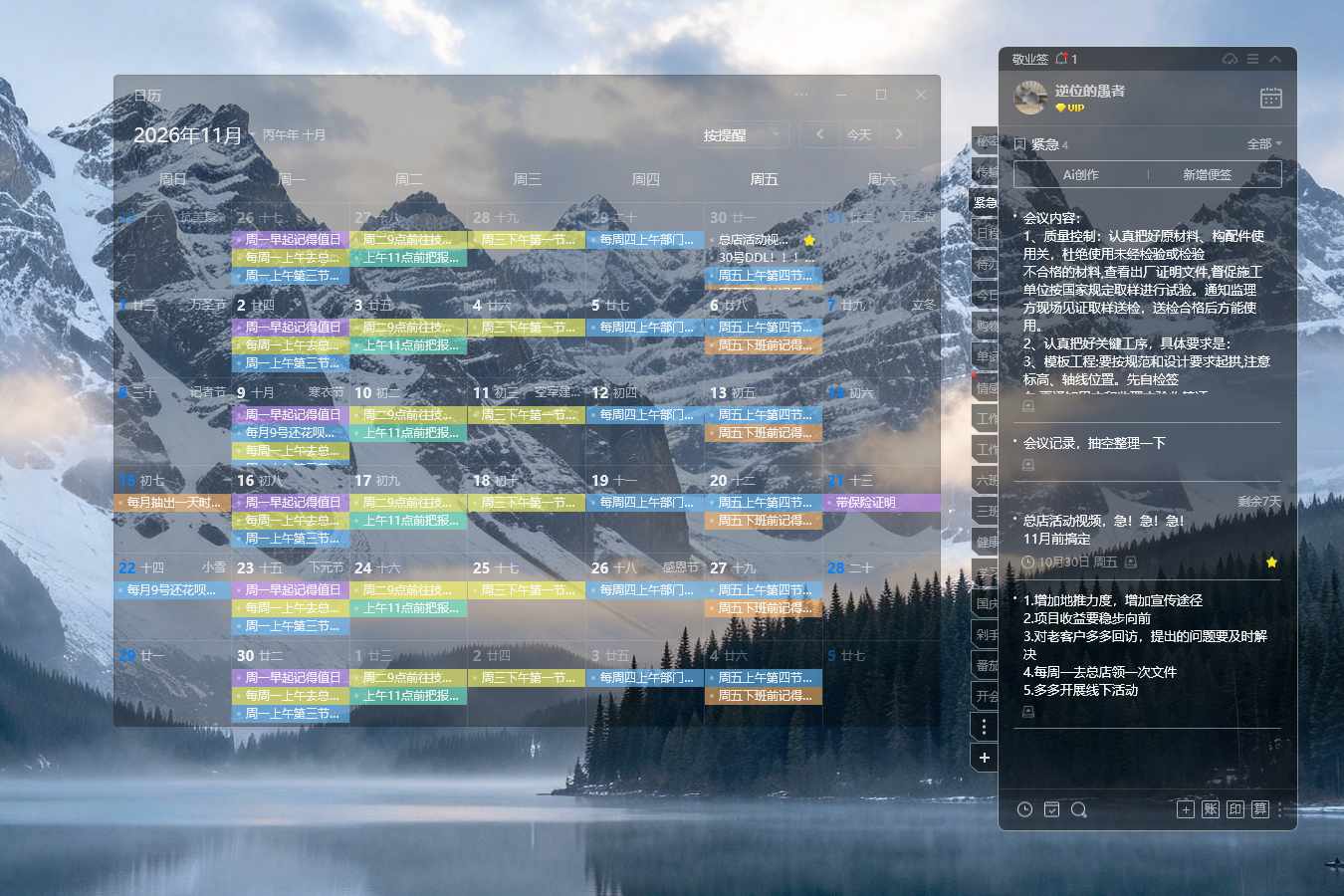Open the 账 accounting tool icon
Screen dimensions: 1344x896
click(1211, 809)
